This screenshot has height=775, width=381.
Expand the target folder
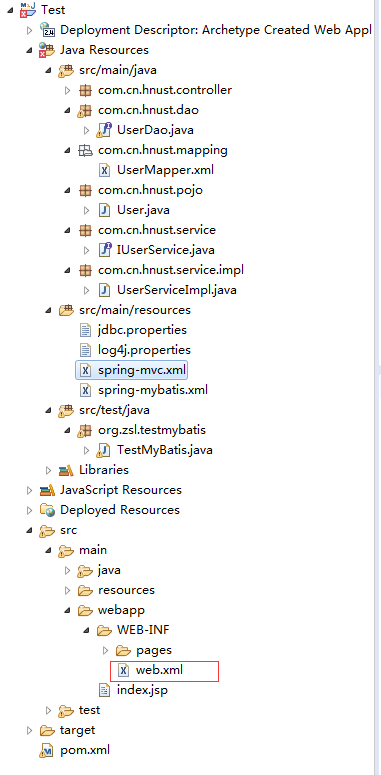click(30, 731)
